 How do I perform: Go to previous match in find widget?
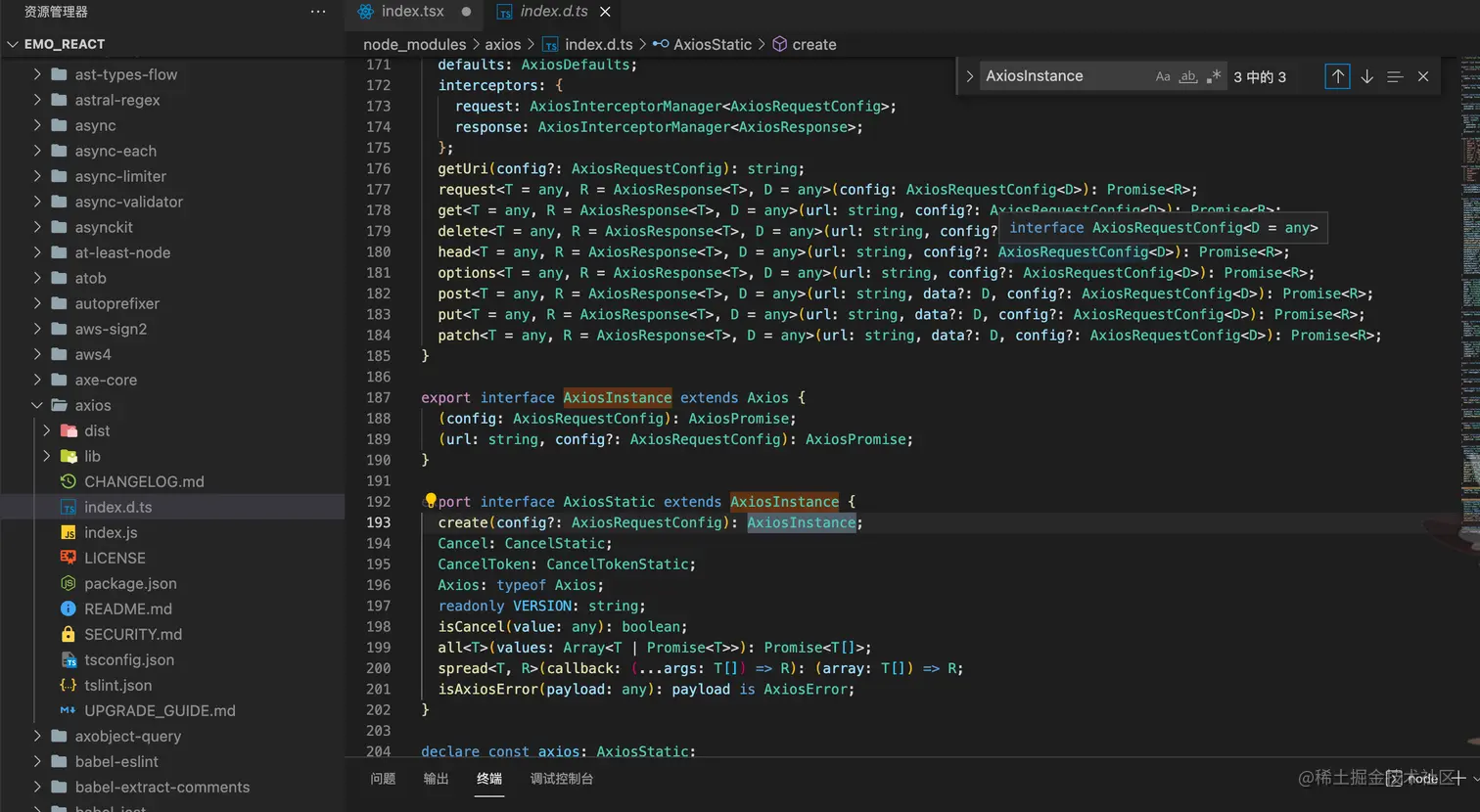1337,76
